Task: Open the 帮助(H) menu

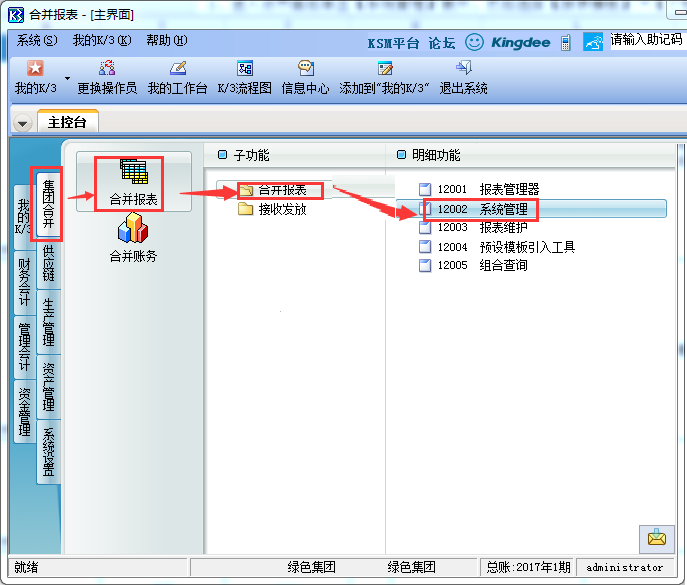Action: [167, 40]
